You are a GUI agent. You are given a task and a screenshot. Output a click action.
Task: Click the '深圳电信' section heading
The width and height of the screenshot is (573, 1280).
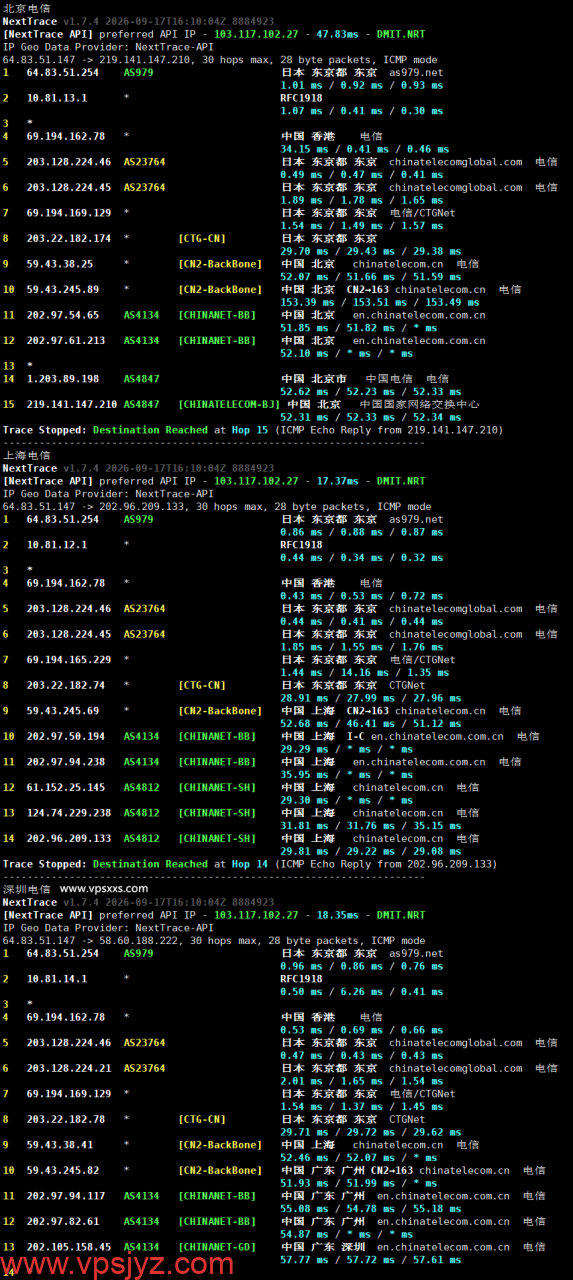coord(26,889)
